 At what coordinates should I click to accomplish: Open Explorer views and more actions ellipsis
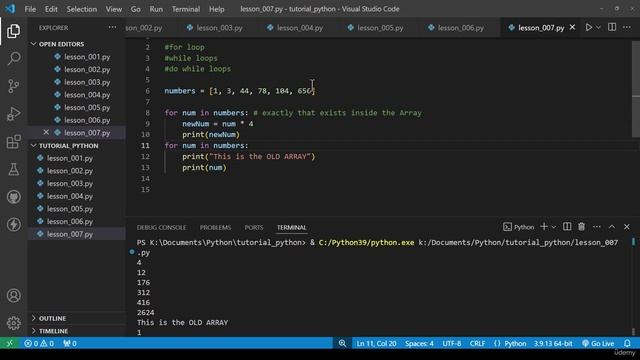click(112, 27)
